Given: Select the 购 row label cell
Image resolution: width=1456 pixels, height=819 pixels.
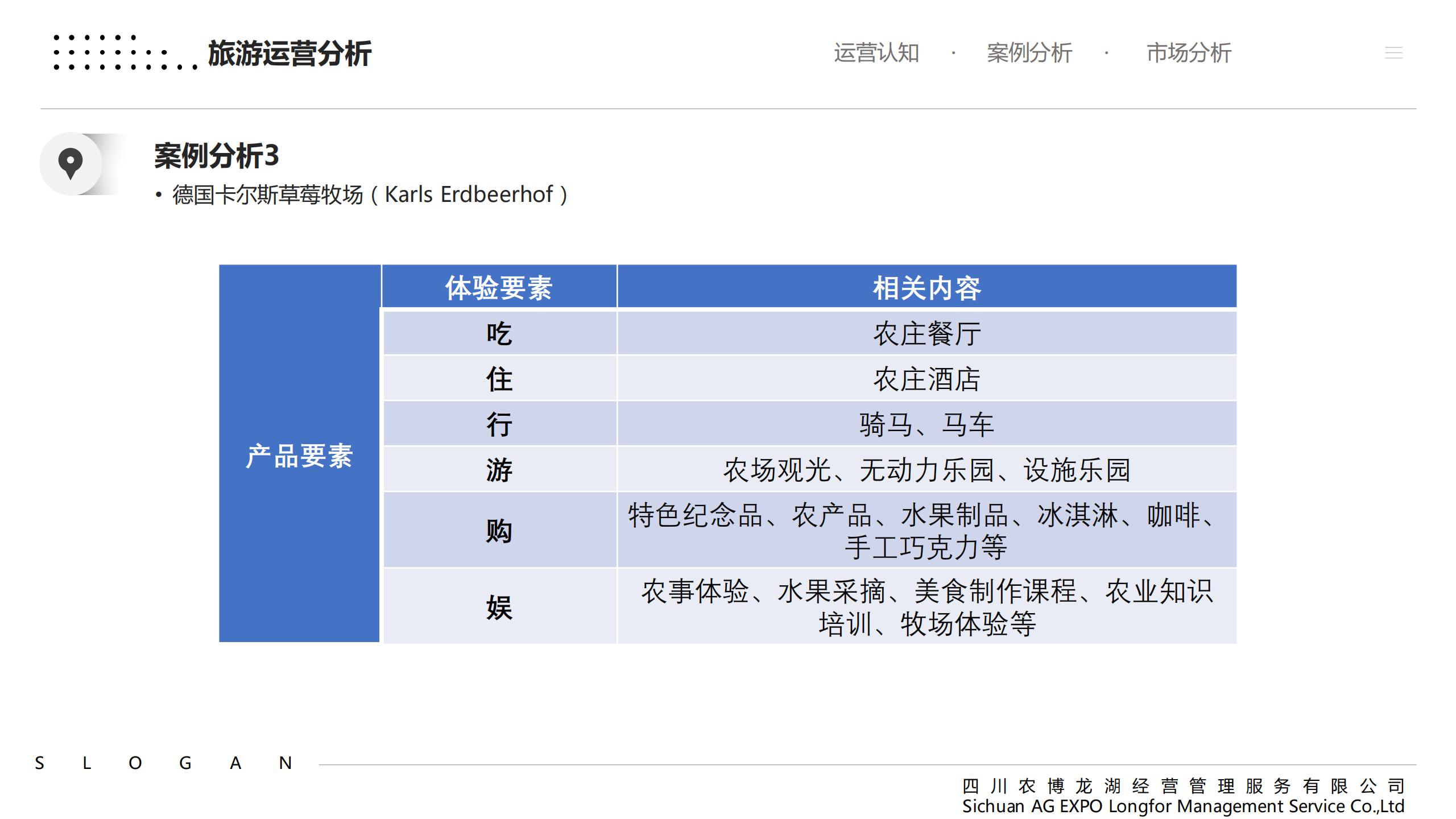Looking at the screenshot, I should point(499,531).
